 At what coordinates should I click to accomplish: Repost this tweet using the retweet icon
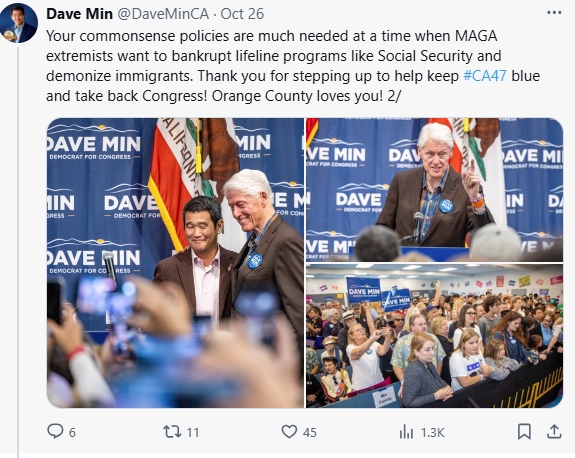tap(172, 432)
